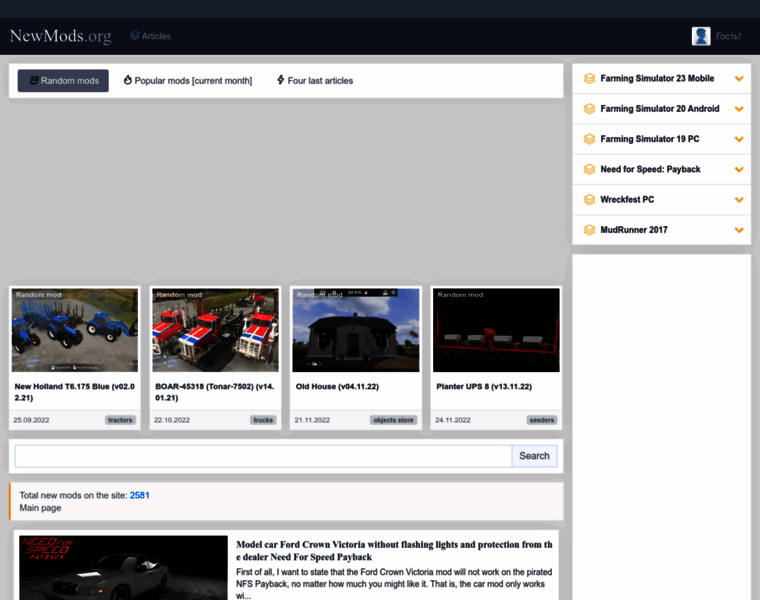
Task: Click the lightning icon beside Four last articles
Action: (281, 80)
